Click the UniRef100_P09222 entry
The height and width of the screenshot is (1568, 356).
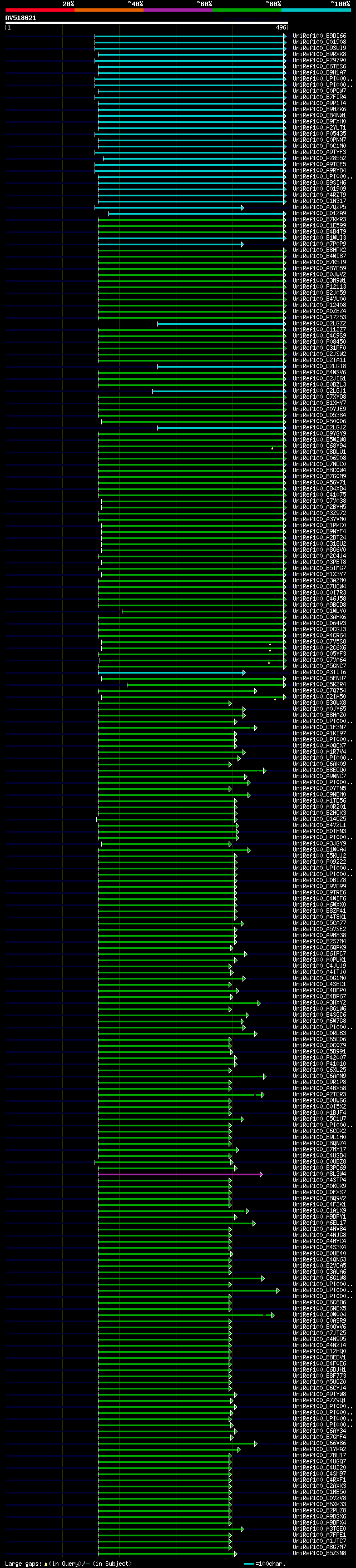coord(319,862)
